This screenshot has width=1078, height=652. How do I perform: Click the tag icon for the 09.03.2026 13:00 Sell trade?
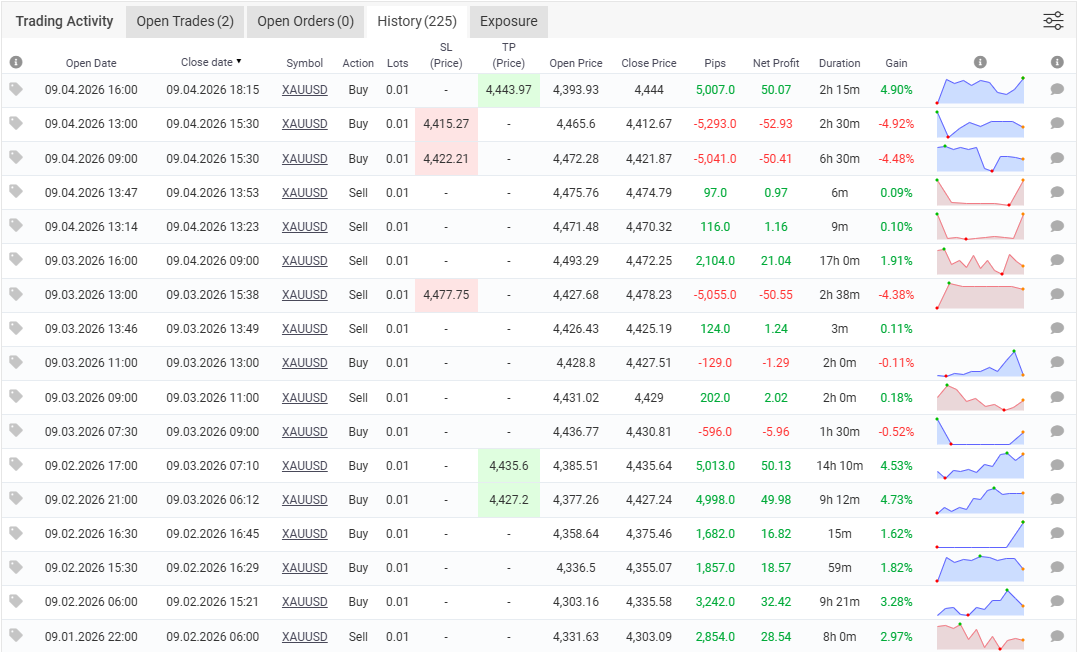(16, 294)
